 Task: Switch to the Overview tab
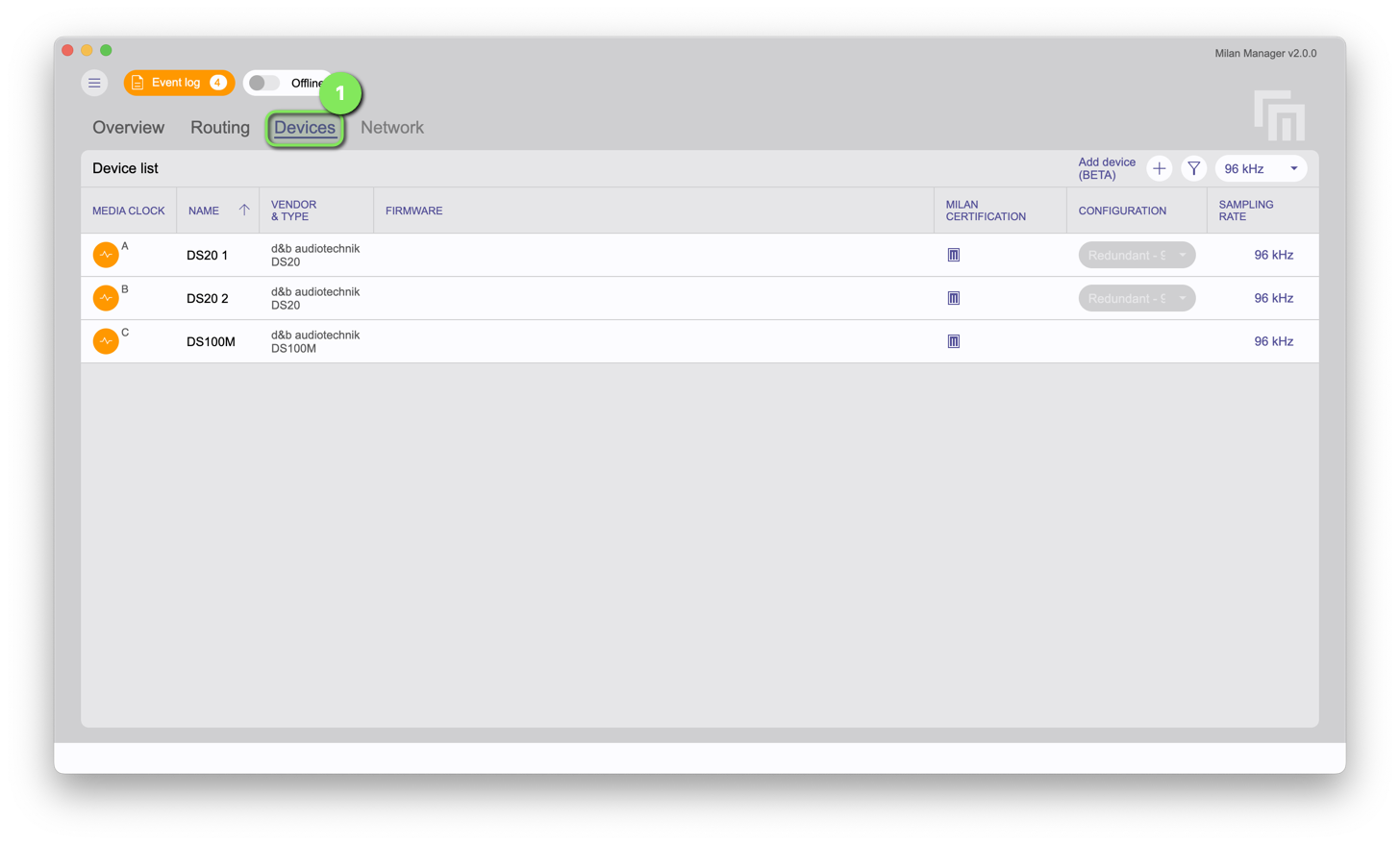pos(128,127)
